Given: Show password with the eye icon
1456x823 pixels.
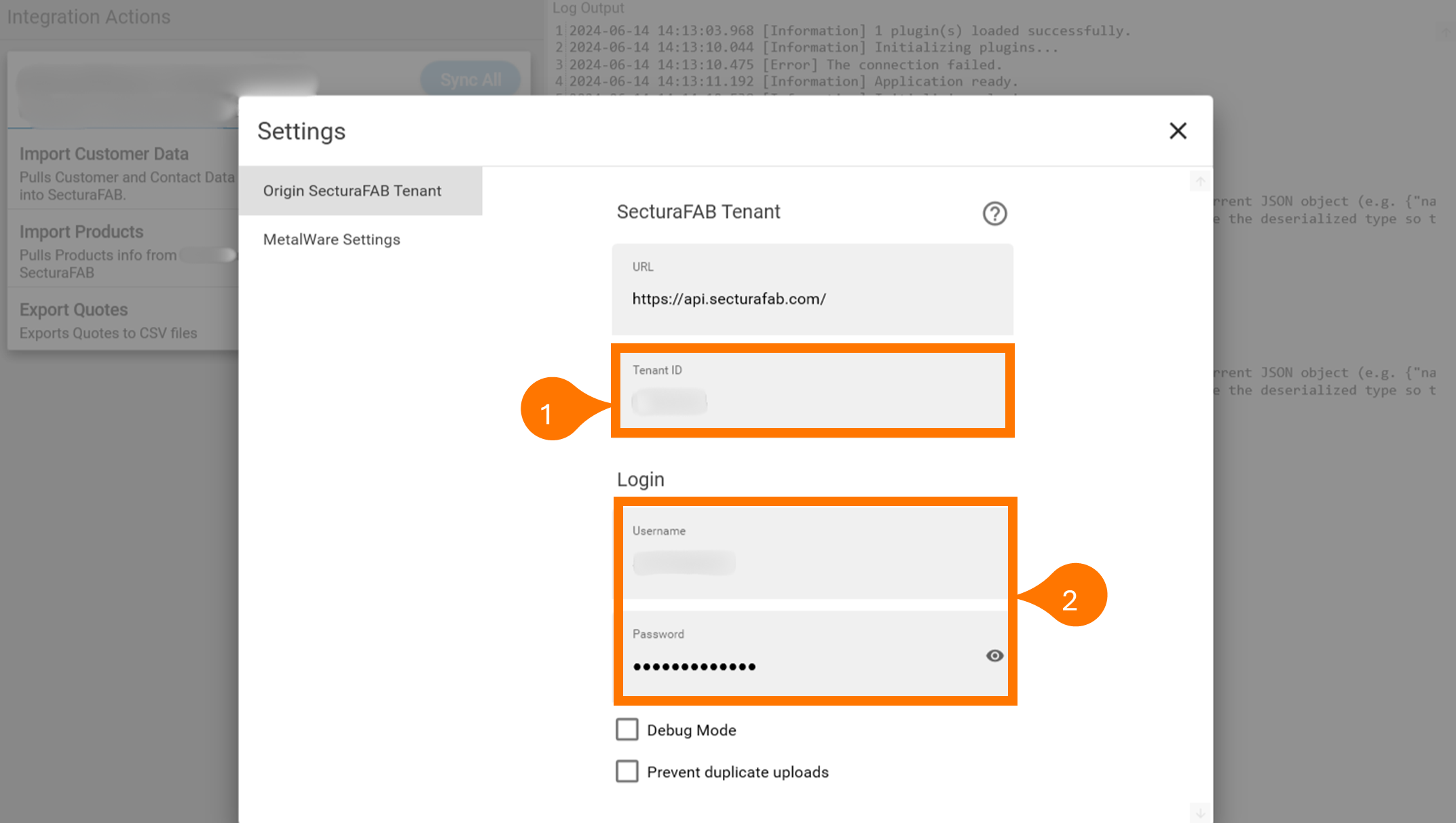Looking at the screenshot, I should [x=994, y=655].
